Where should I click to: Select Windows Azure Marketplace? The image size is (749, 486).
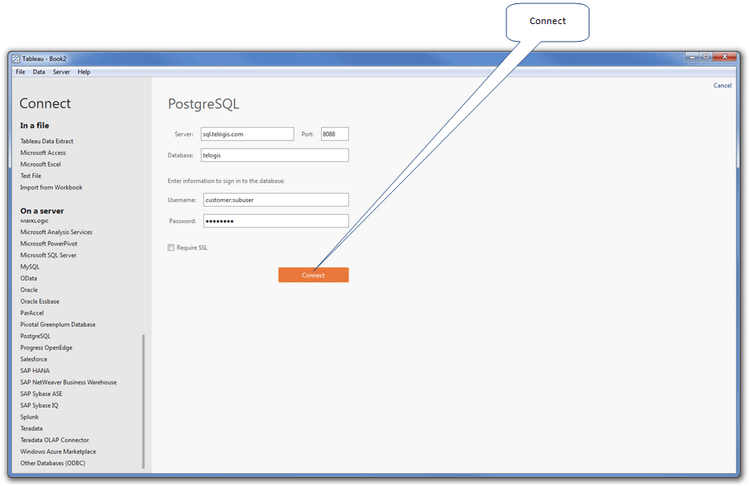[58, 451]
